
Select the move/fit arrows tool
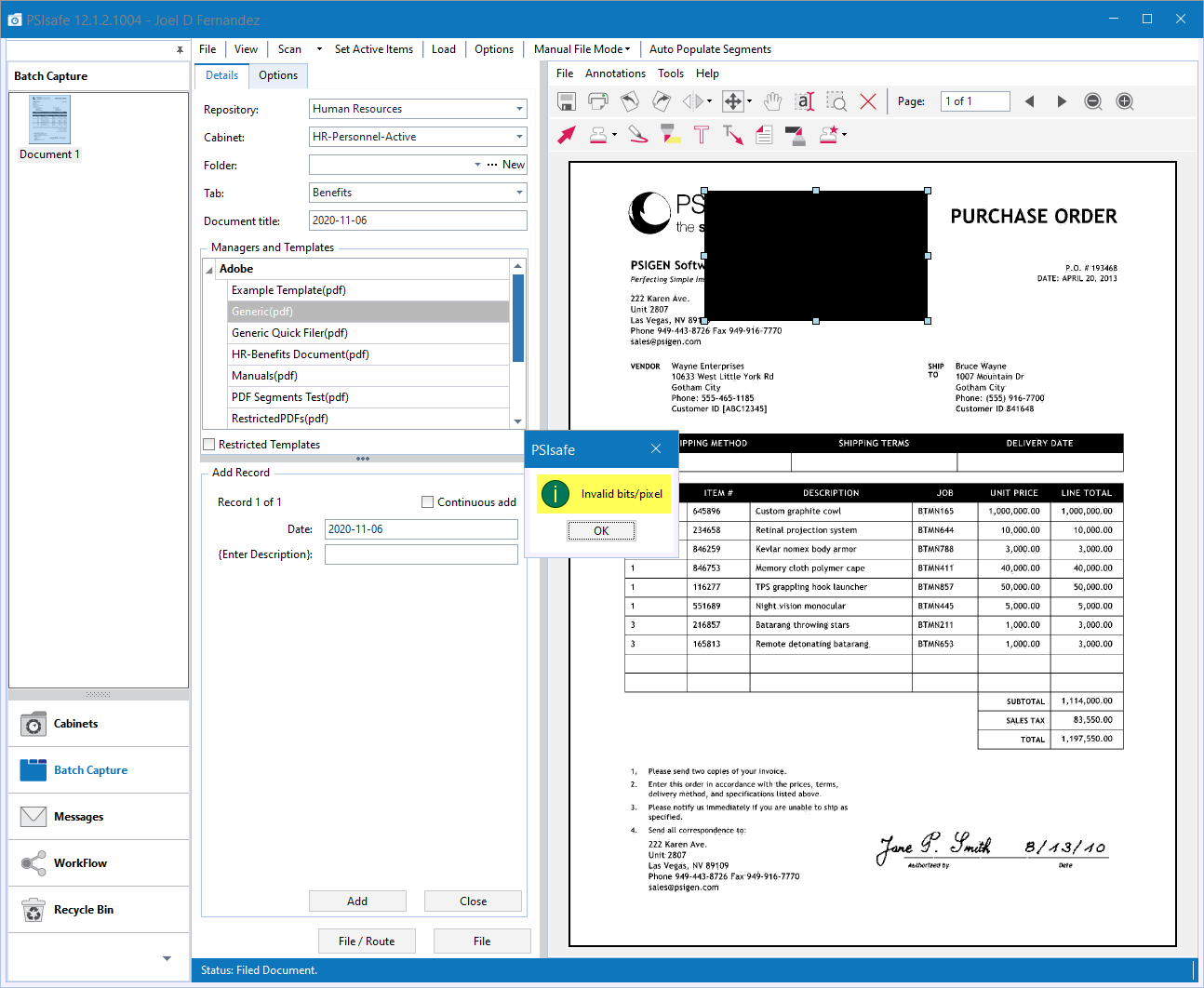point(733,101)
